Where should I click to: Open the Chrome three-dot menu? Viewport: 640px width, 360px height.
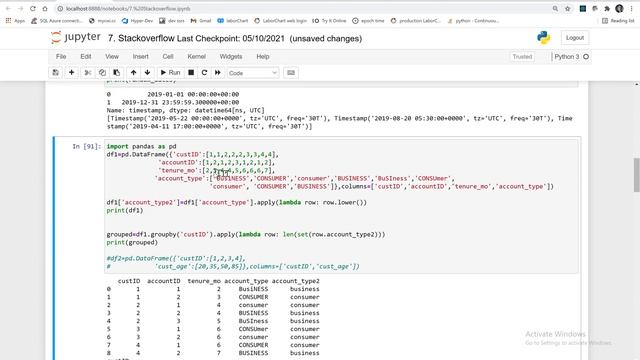pos(631,9)
